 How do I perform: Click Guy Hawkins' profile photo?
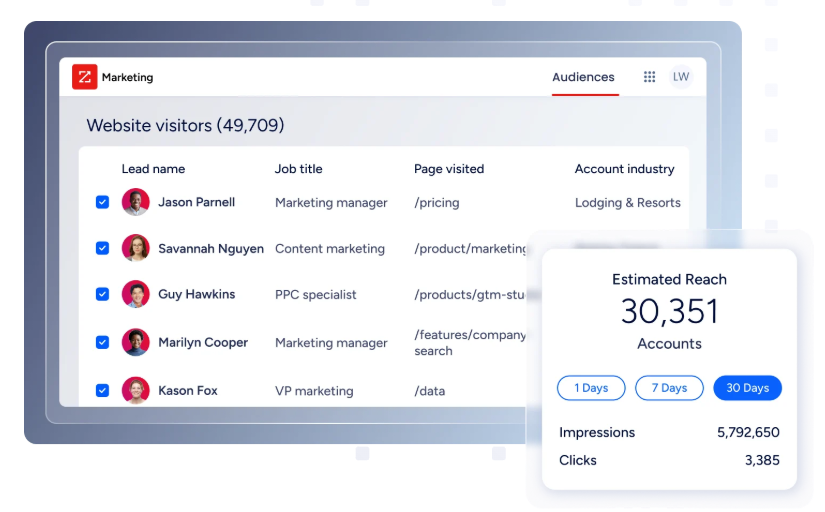click(x=136, y=294)
